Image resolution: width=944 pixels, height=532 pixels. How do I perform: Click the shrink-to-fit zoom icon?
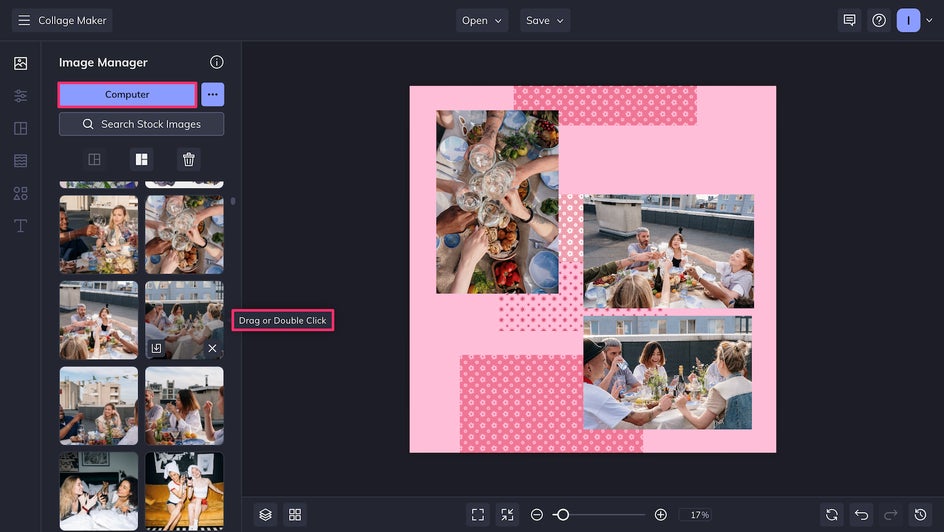(508, 515)
